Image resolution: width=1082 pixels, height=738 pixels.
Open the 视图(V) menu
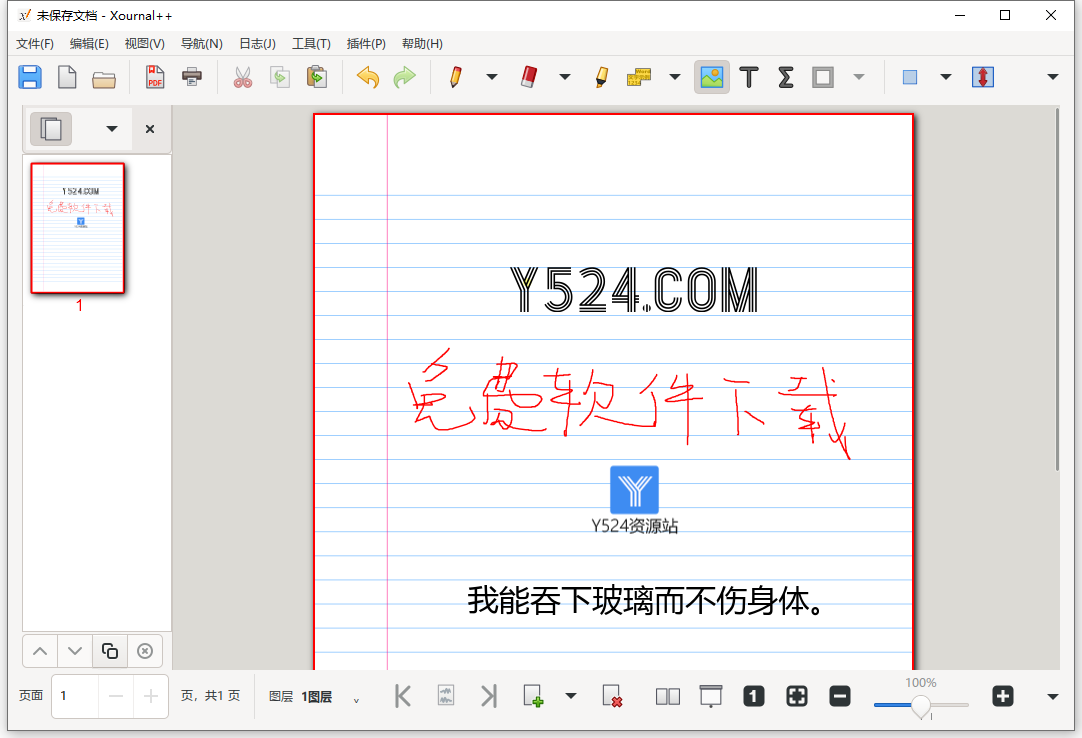click(144, 43)
